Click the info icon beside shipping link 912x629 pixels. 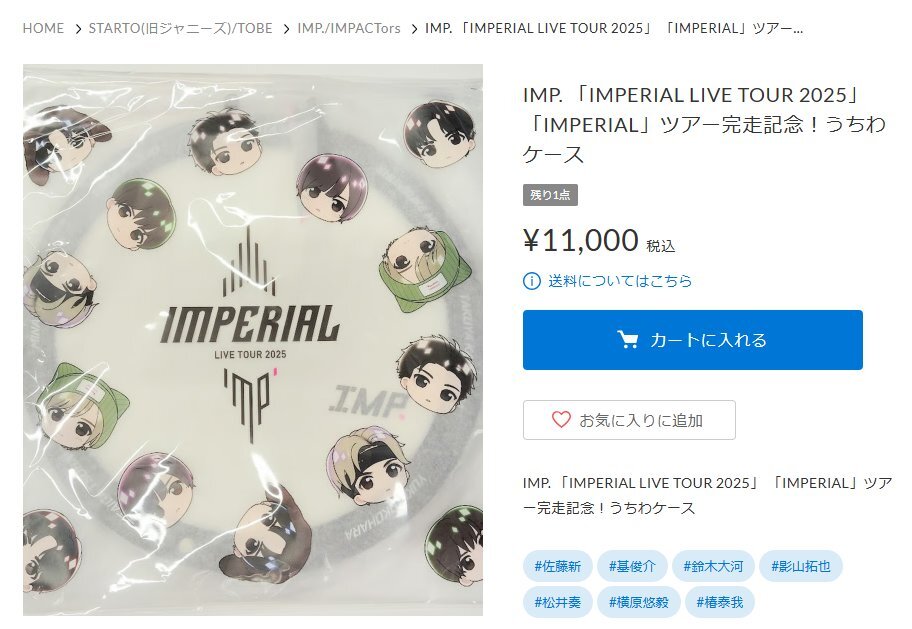(x=532, y=281)
